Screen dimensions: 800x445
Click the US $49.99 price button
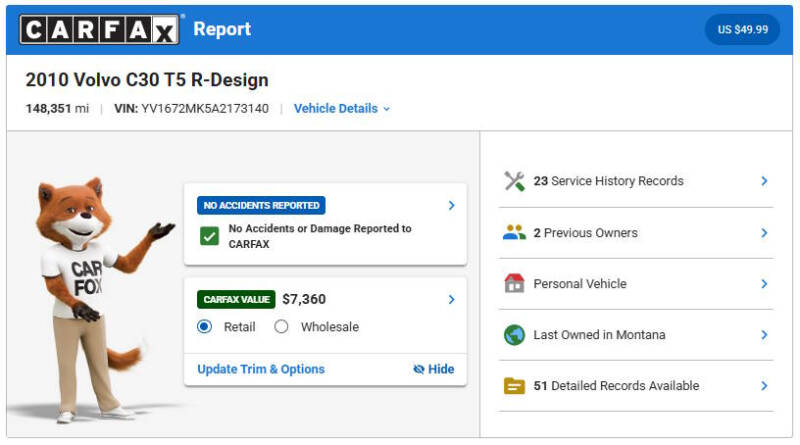point(742,30)
